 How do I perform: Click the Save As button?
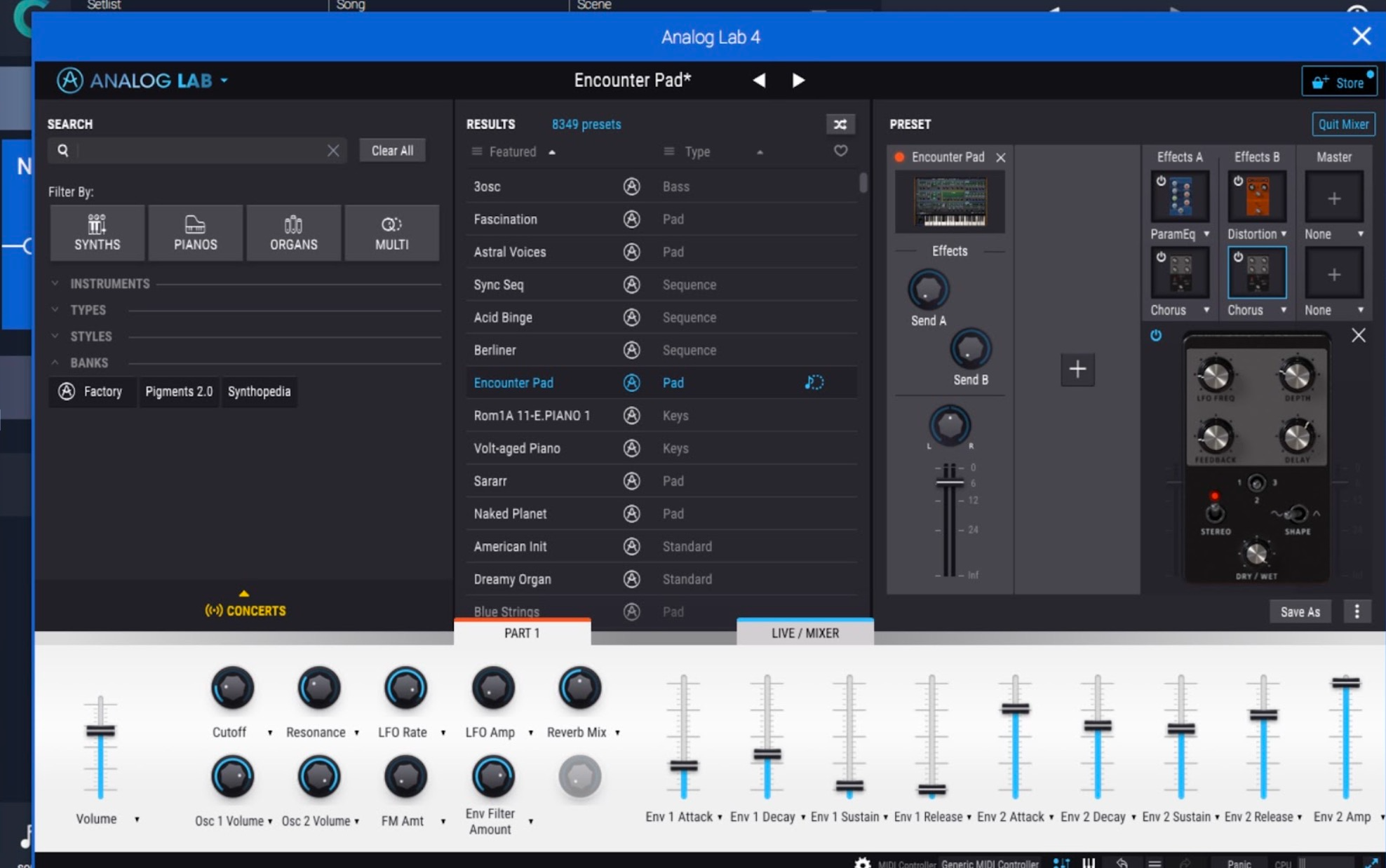point(1300,611)
